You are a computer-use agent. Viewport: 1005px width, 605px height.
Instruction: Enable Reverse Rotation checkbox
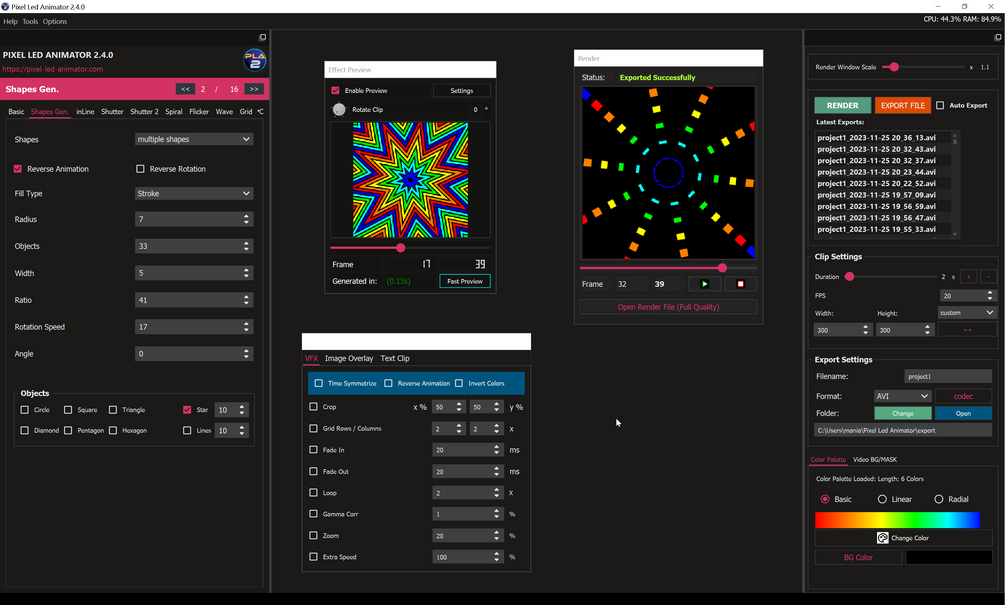point(140,169)
